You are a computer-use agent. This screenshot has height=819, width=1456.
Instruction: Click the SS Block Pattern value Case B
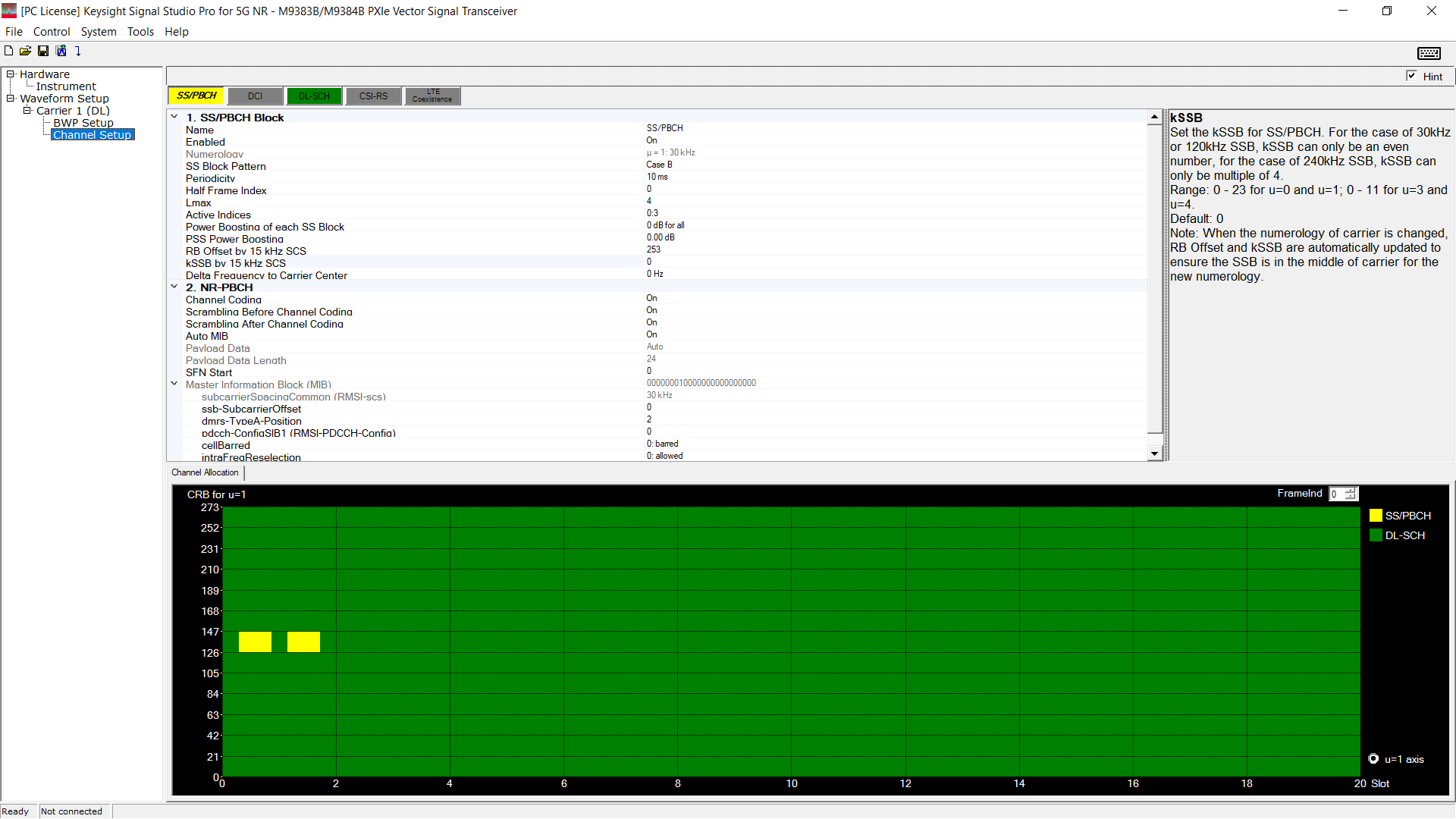[659, 165]
